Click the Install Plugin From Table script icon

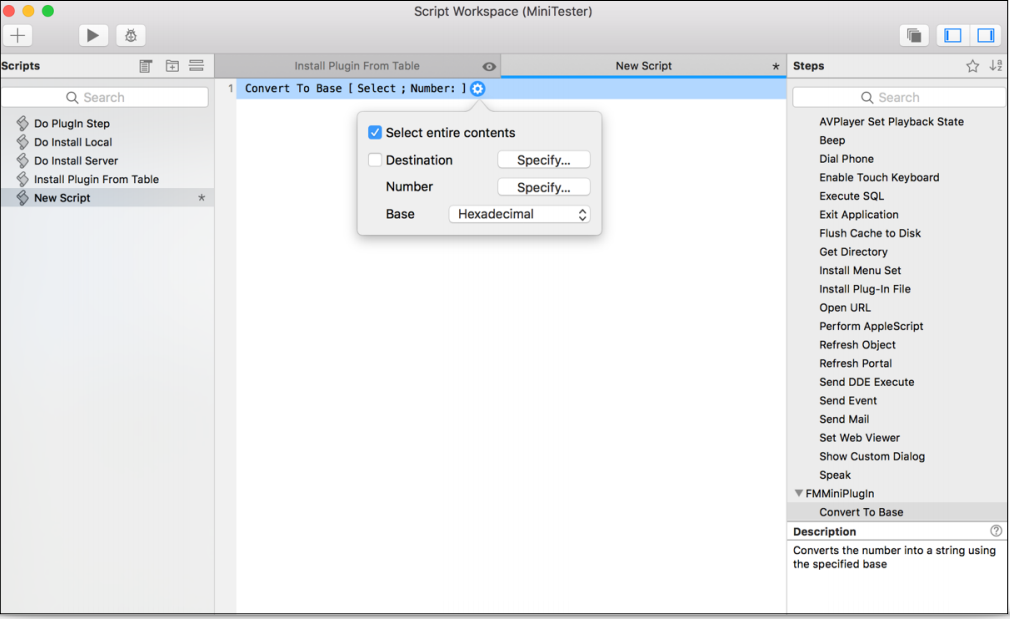pos(23,179)
